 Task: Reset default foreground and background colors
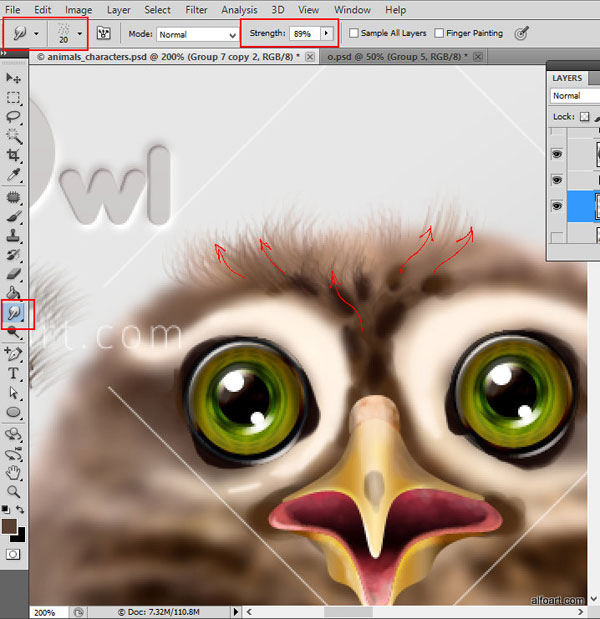[x=5, y=509]
